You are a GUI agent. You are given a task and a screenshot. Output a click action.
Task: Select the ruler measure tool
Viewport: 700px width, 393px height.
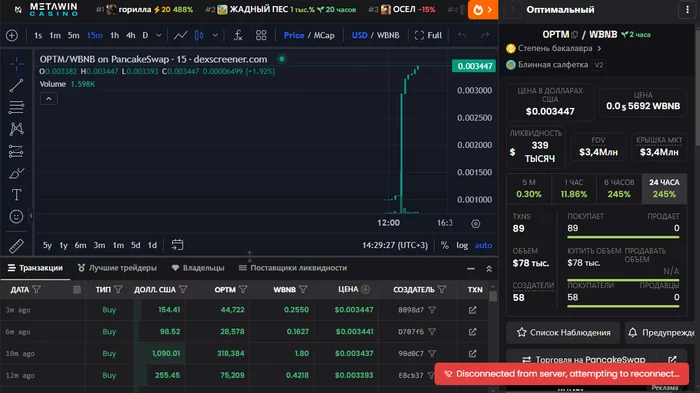17,246
